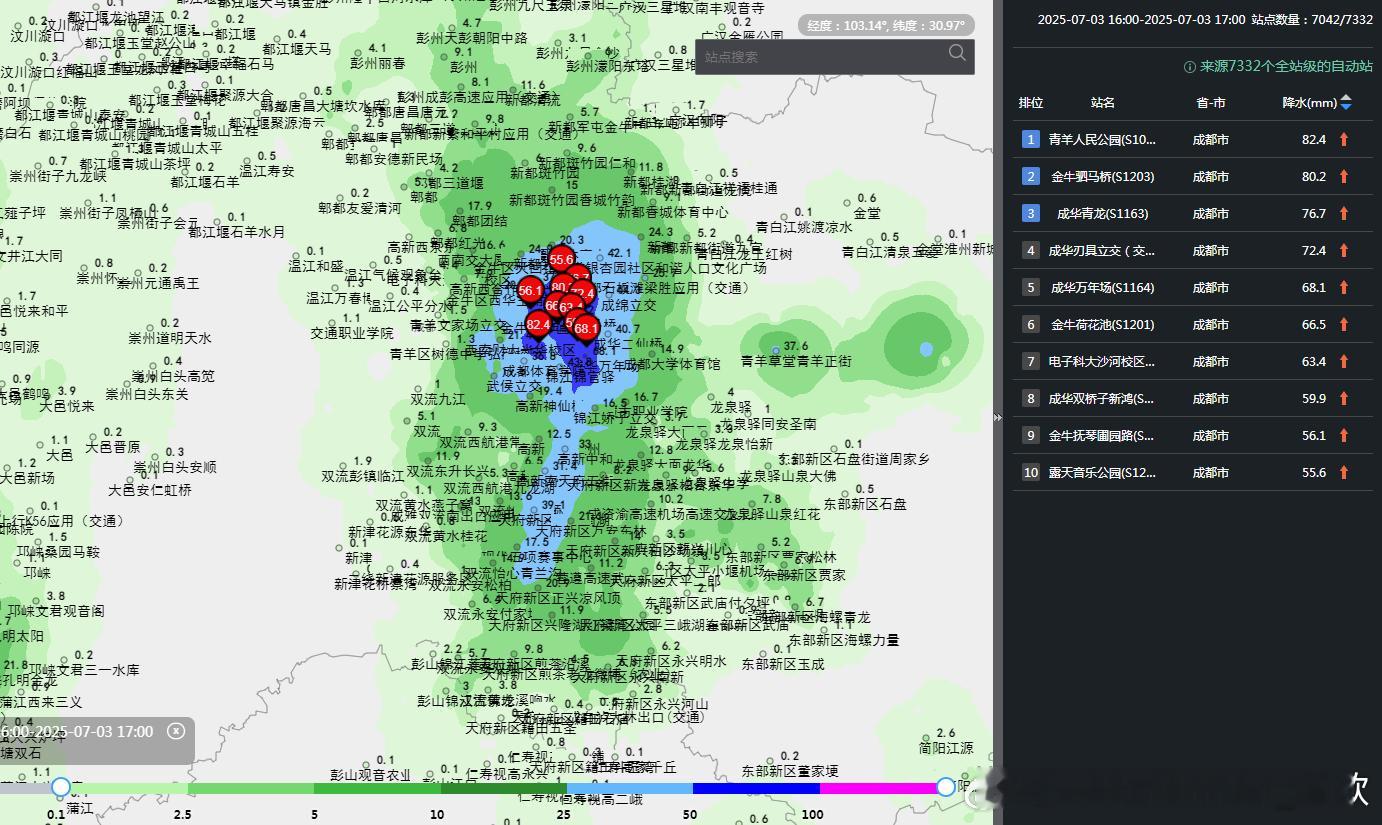The height and width of the screenshot is (825, 1382).
Task: Open station 金牛荷花池(S1201) row
Action: tap(1192, 325)
